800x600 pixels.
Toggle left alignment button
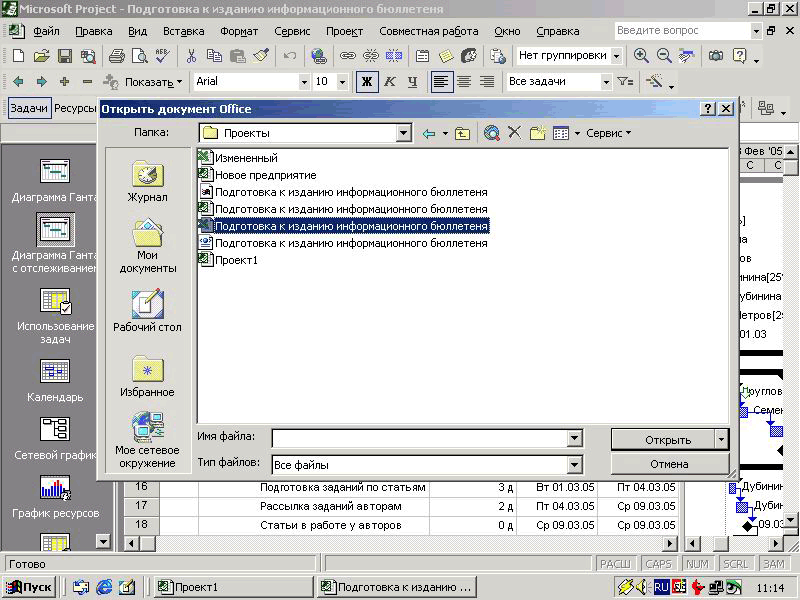click(x=441, y=82)
